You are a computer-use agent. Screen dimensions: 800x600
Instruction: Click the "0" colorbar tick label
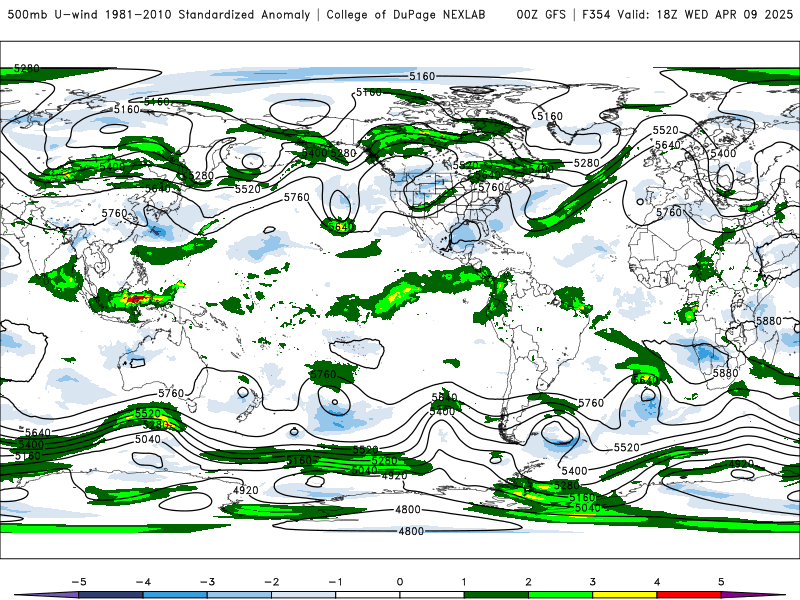(400, 582)
